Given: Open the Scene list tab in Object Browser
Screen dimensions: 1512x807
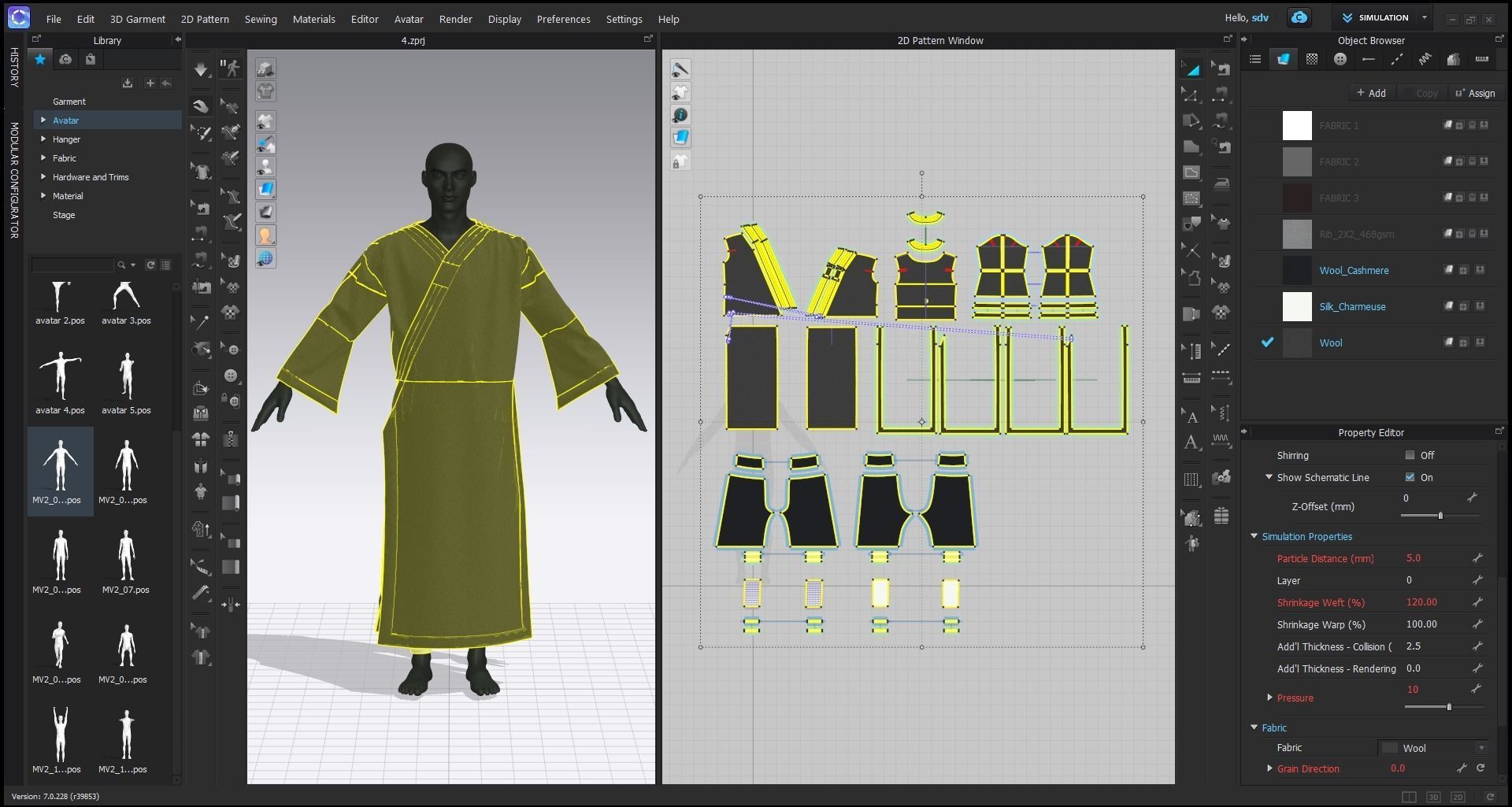Looking at the screenshot, I should tap(1255, 59).
